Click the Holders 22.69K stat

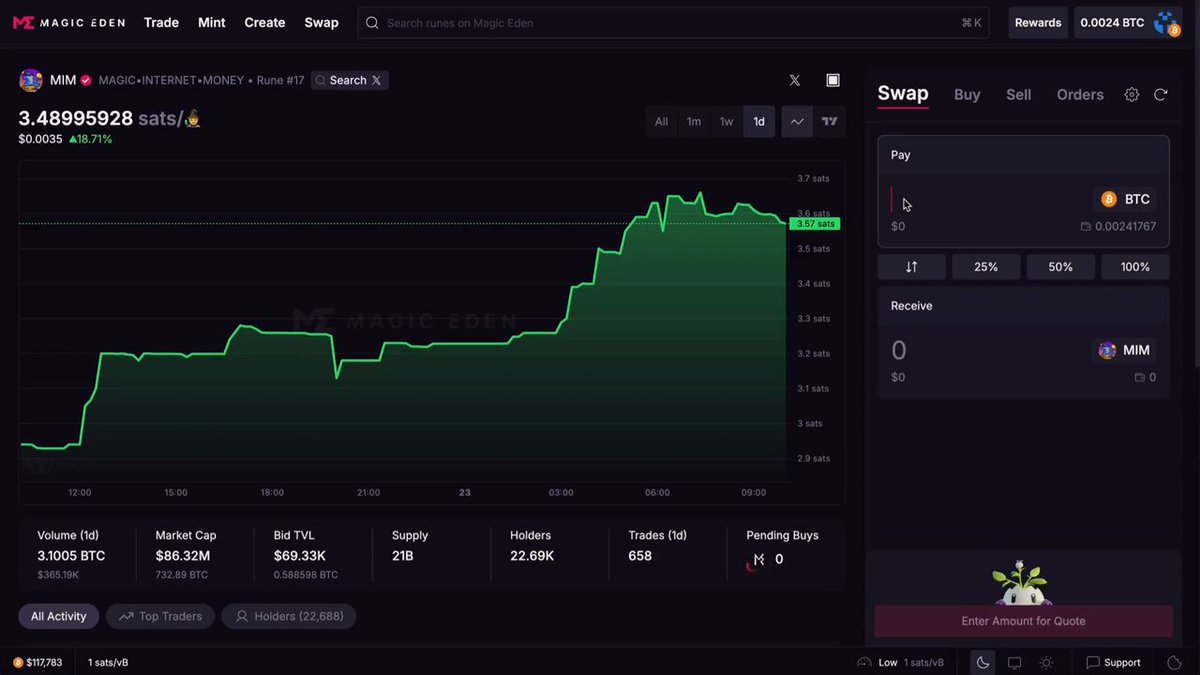[532, 546]
